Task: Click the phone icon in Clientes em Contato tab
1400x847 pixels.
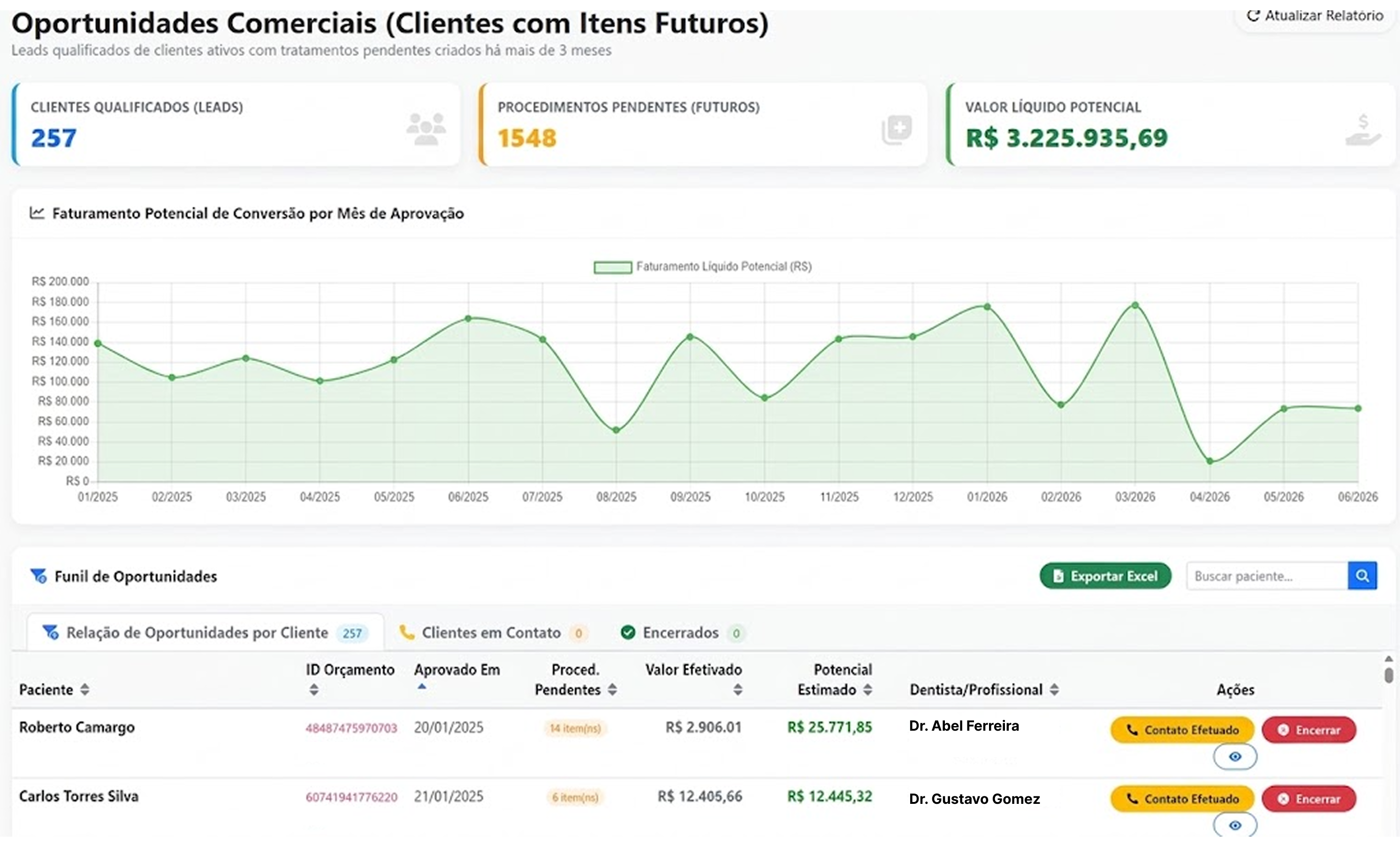Action: tap(407, 632)
